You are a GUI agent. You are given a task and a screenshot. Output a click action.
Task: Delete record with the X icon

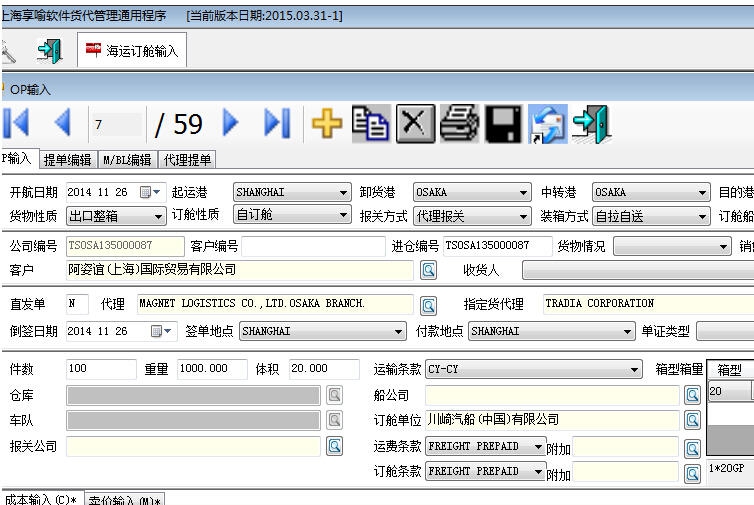pyautogui.click(x=415, y=124)
